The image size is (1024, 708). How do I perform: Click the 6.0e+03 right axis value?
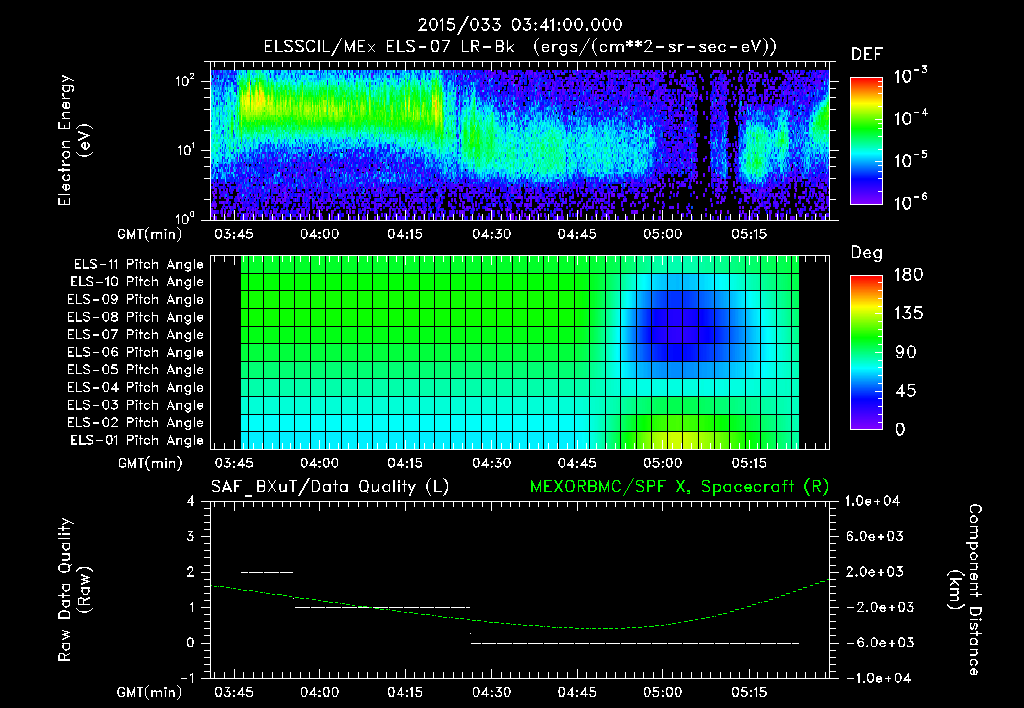coord(874,537)
